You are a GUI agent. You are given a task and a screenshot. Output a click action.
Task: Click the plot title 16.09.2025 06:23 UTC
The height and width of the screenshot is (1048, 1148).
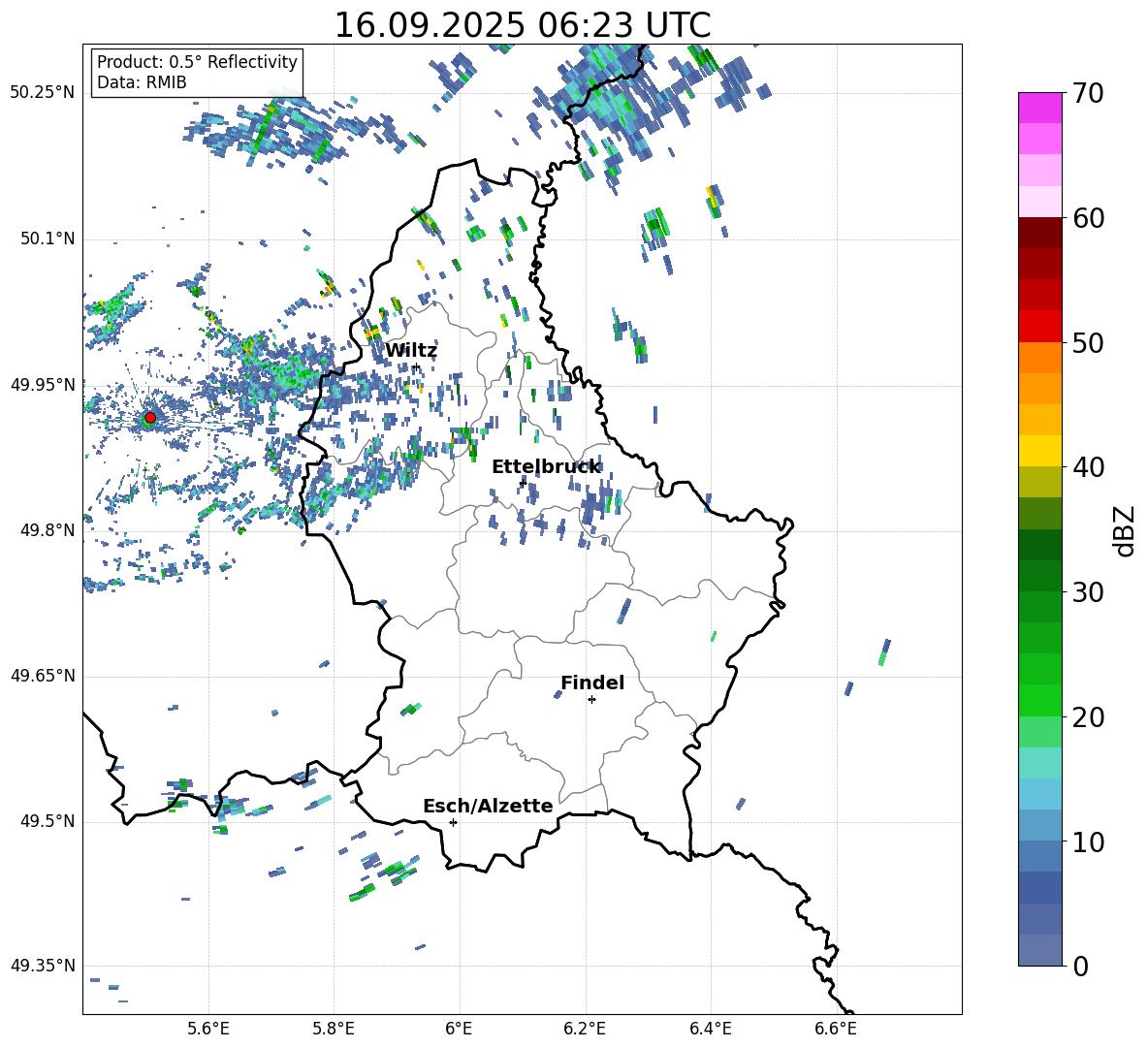pyautogui.click(x=522, y=25)
